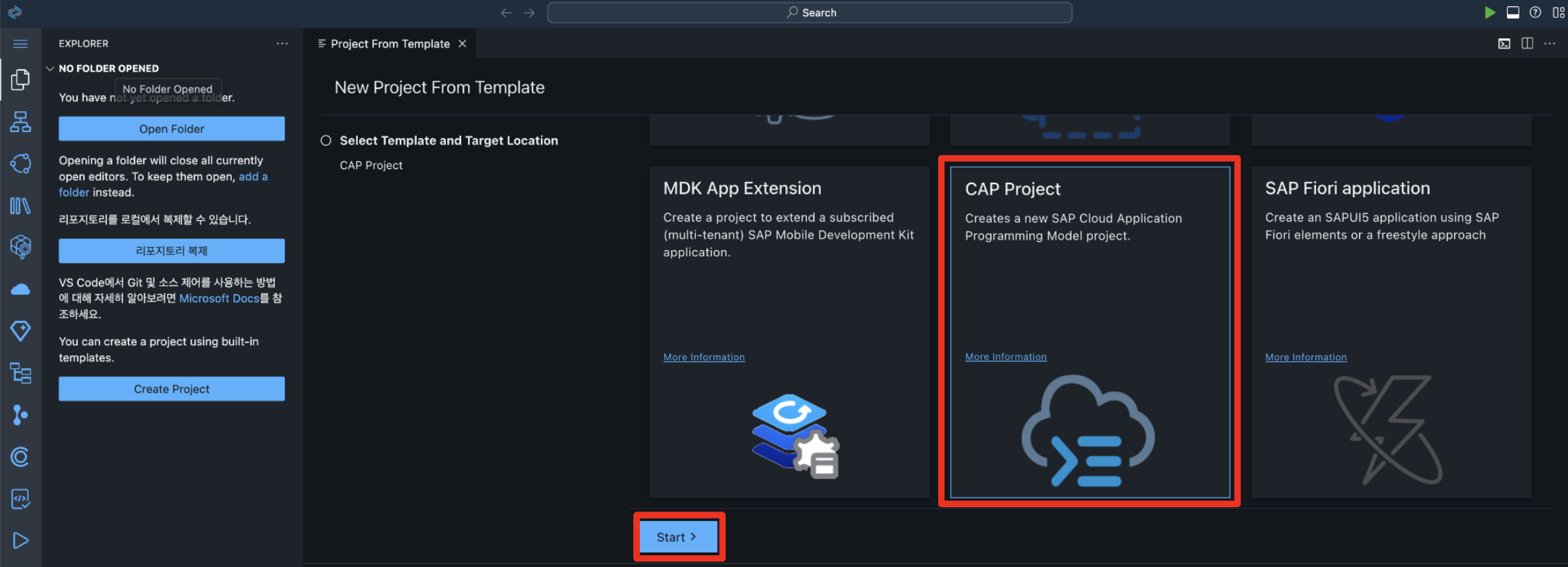Go back with left arrow
This screenshot has height=567, width=1568.
(x=506, y=13)
